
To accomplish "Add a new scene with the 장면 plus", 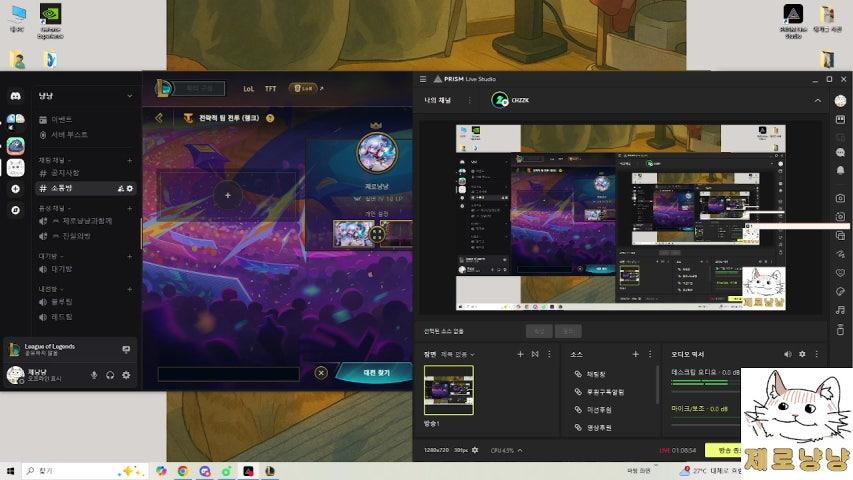I will coord(520,354).
